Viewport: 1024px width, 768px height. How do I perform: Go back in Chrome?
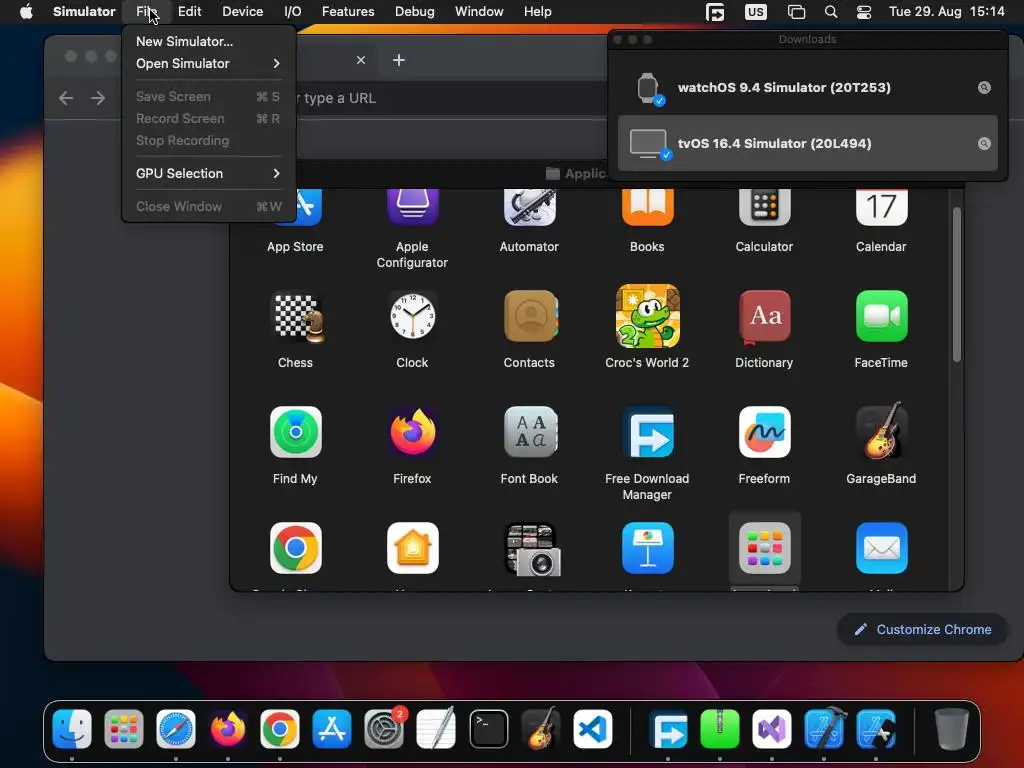[66, 98]
